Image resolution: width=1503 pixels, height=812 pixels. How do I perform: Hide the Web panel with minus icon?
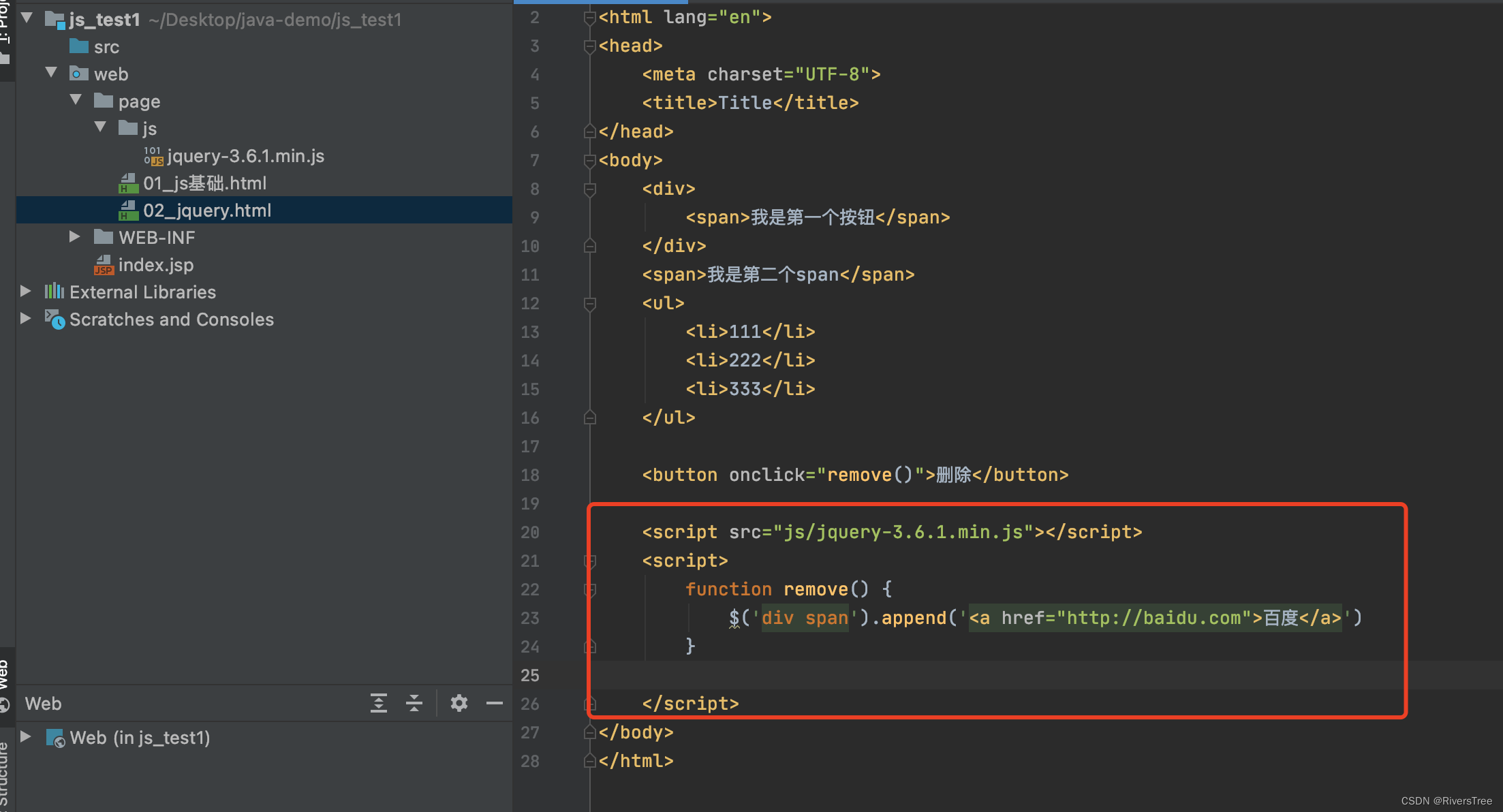pyautogui.click(x=495, y=703)
